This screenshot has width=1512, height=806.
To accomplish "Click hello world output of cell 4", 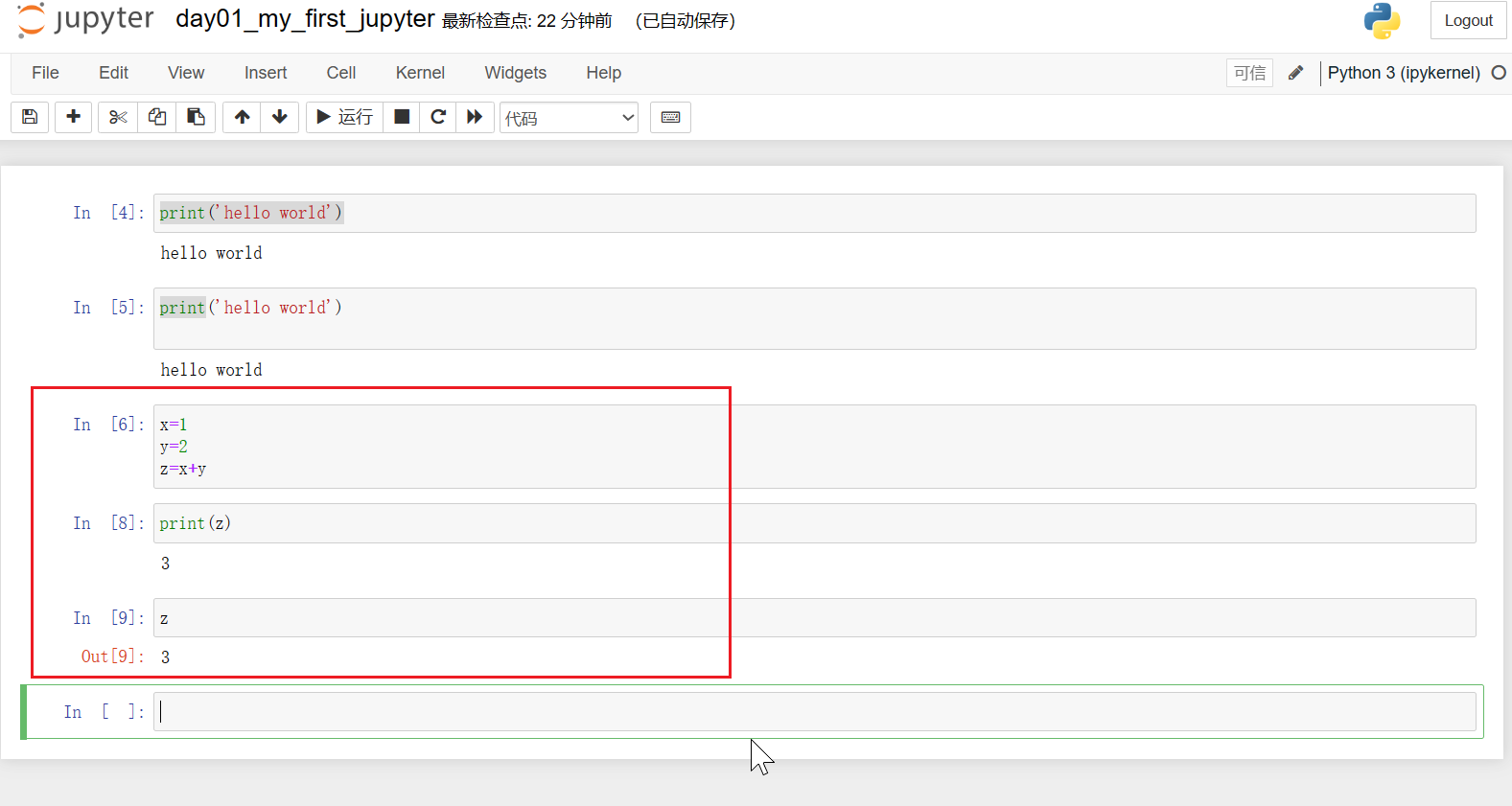I will click(211, 253).
